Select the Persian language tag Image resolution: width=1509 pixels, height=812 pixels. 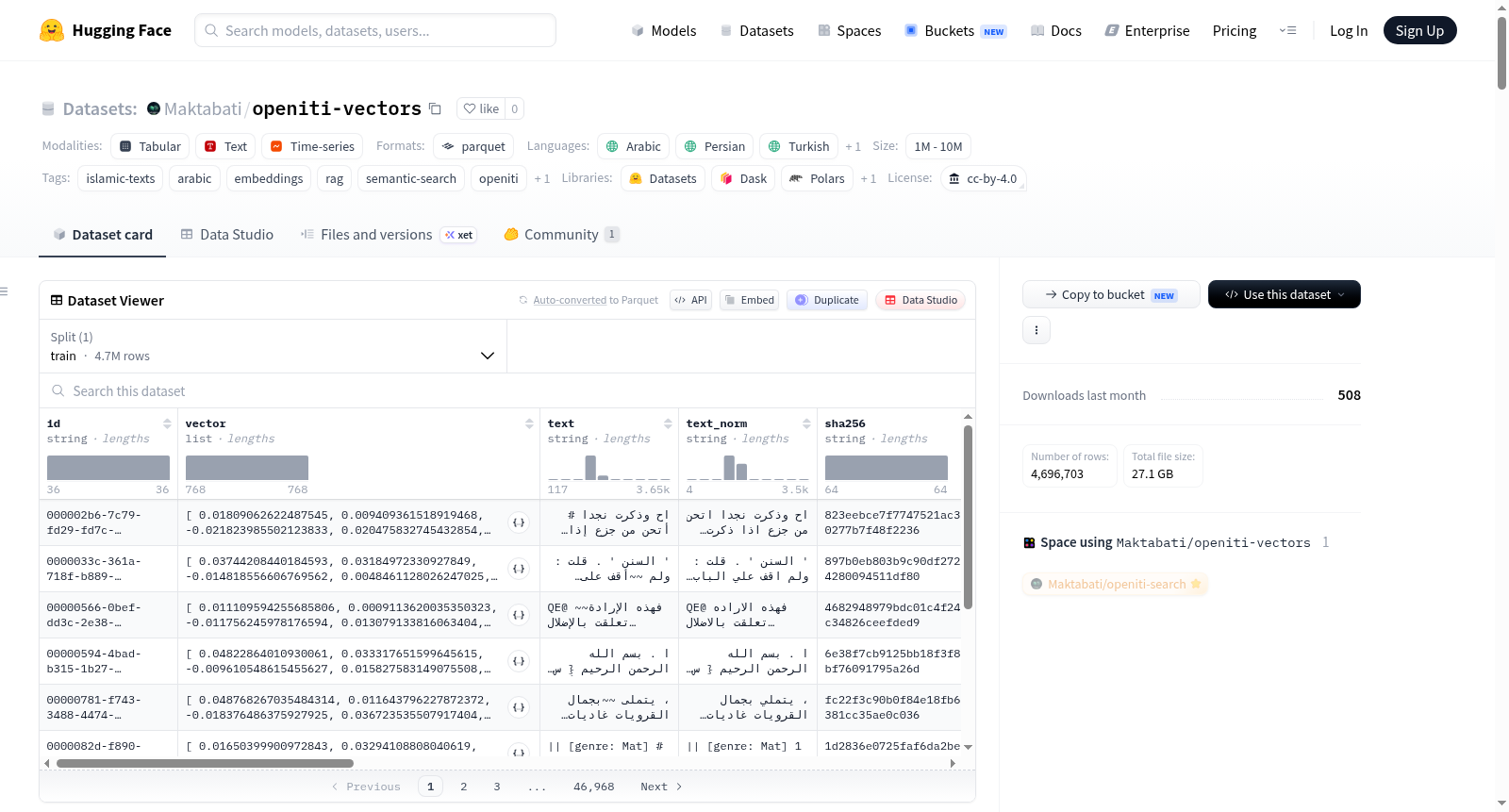click(714, 147)
